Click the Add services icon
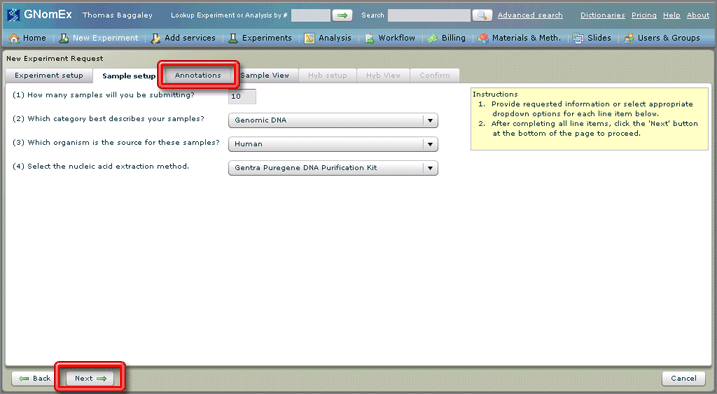This screenshot has height=394, width=717. [156, 38]
